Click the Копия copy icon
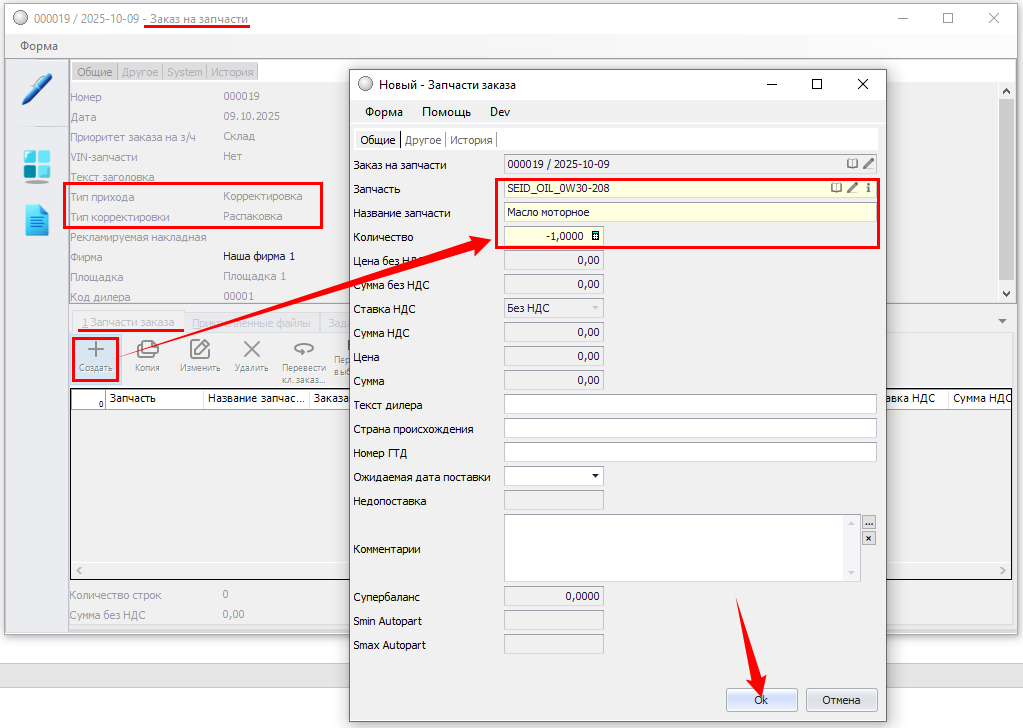 coord(148,350)
